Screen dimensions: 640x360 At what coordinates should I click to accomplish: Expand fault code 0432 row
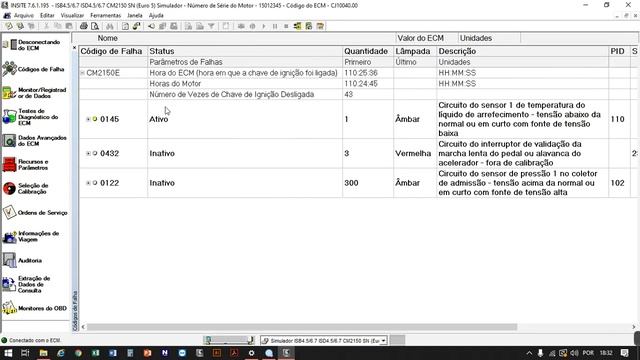pos(88,153)
